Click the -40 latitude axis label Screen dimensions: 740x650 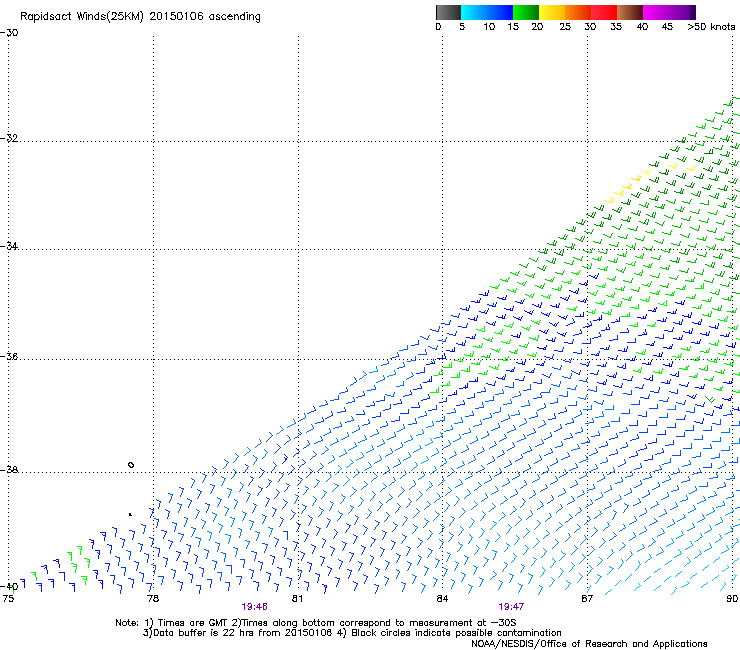click(x=9, y=587)
